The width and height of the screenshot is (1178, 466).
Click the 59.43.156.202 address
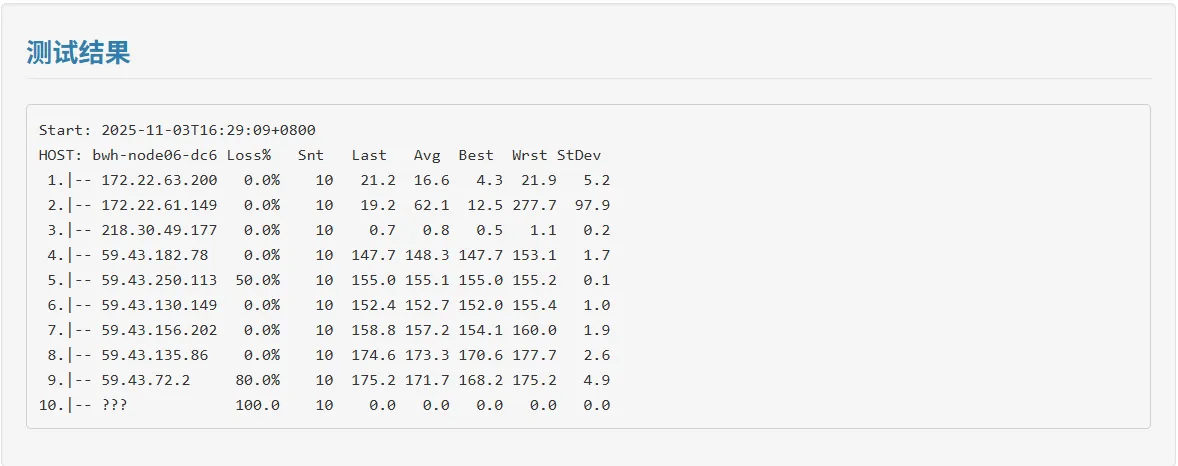coord(159,330)
